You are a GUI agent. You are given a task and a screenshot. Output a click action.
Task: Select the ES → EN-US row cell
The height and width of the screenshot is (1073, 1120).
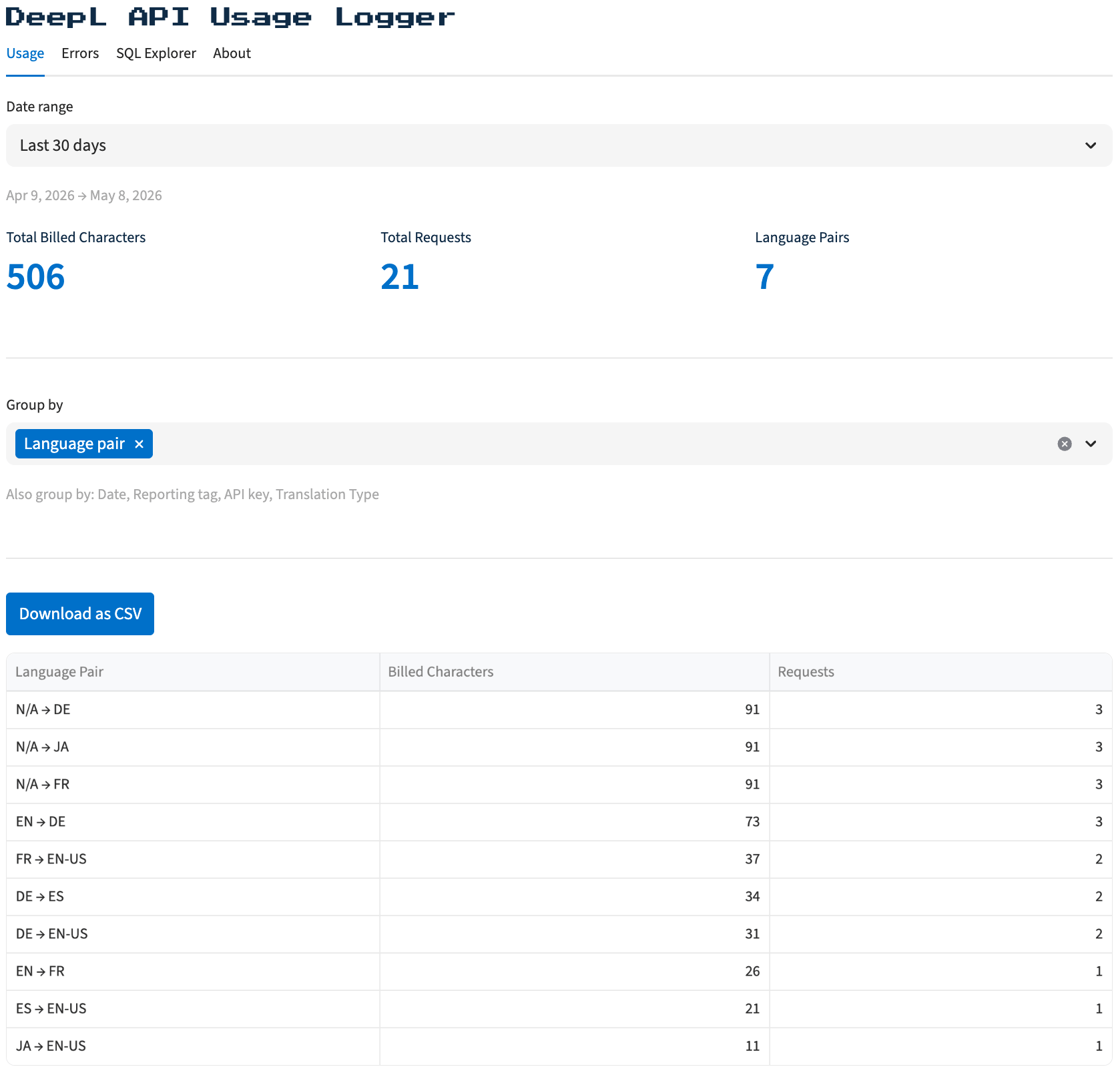pos(193,1009)
